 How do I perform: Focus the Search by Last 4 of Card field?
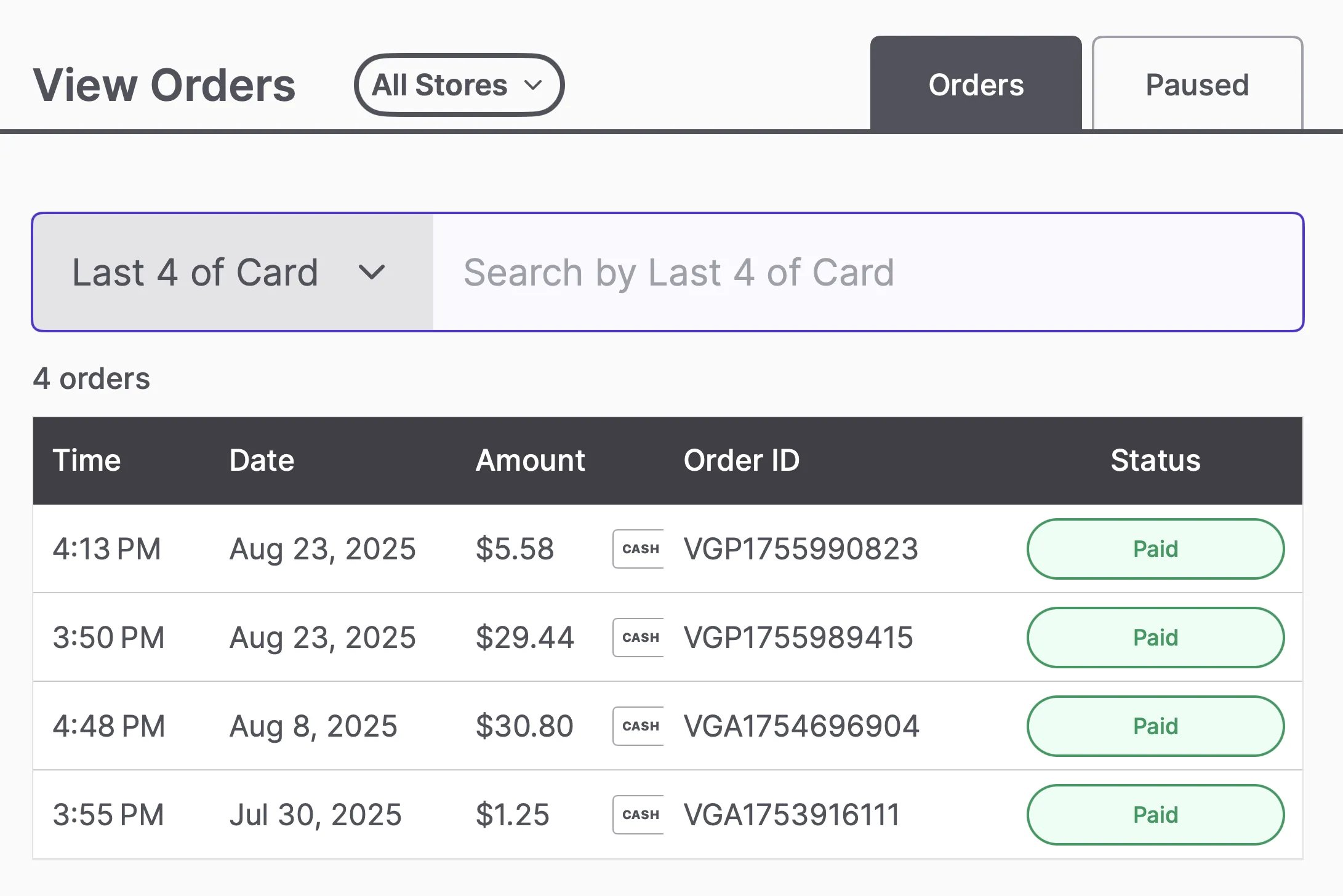[868, 272]
